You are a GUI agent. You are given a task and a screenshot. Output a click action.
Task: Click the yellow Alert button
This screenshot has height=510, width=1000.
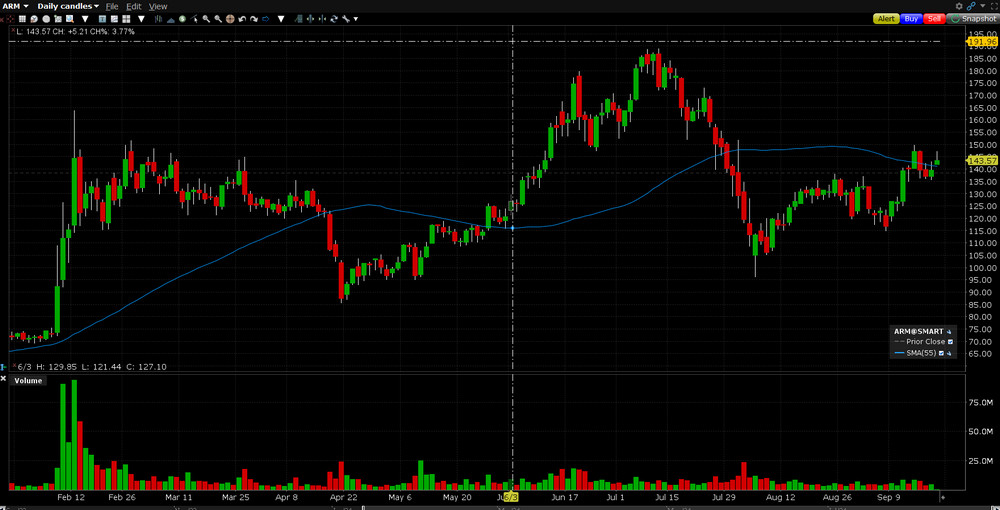tap(886, 18)
